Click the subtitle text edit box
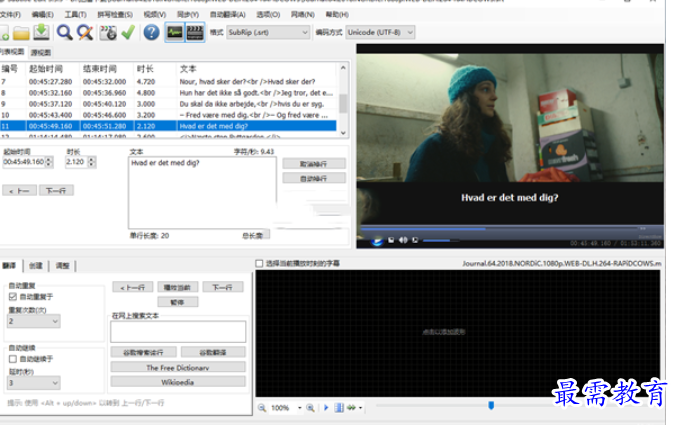 202,193
